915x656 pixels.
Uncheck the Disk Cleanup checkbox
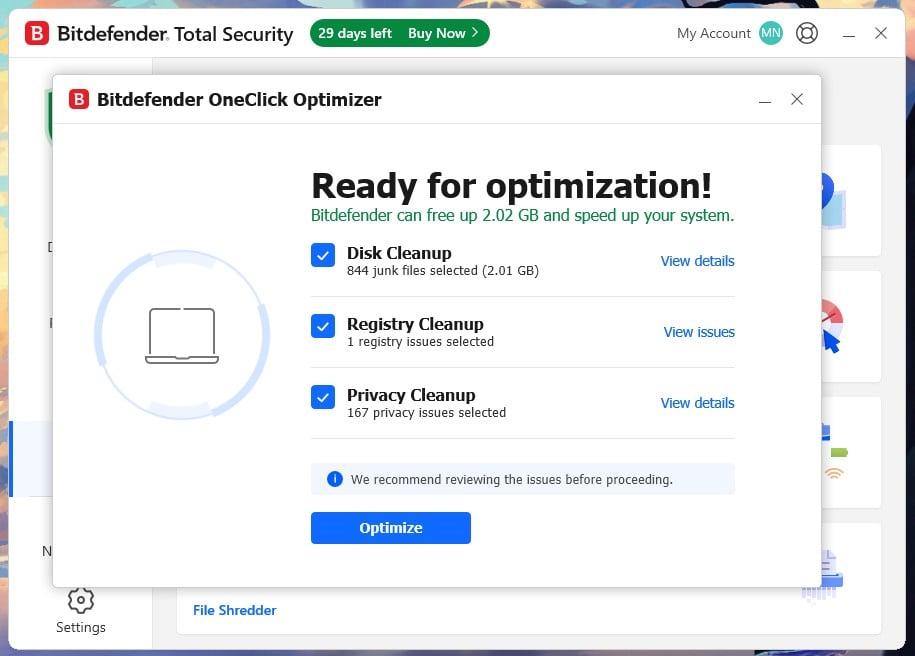pos(323,255)
